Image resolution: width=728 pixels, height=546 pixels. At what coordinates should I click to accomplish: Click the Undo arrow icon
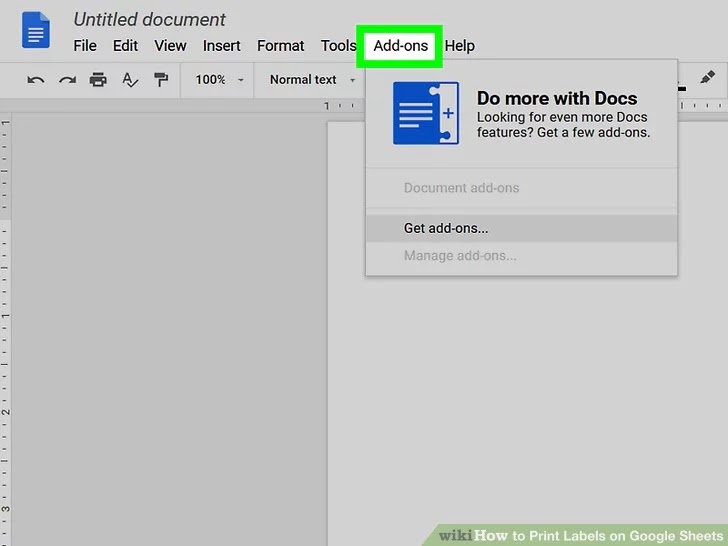tap(36, 80)
